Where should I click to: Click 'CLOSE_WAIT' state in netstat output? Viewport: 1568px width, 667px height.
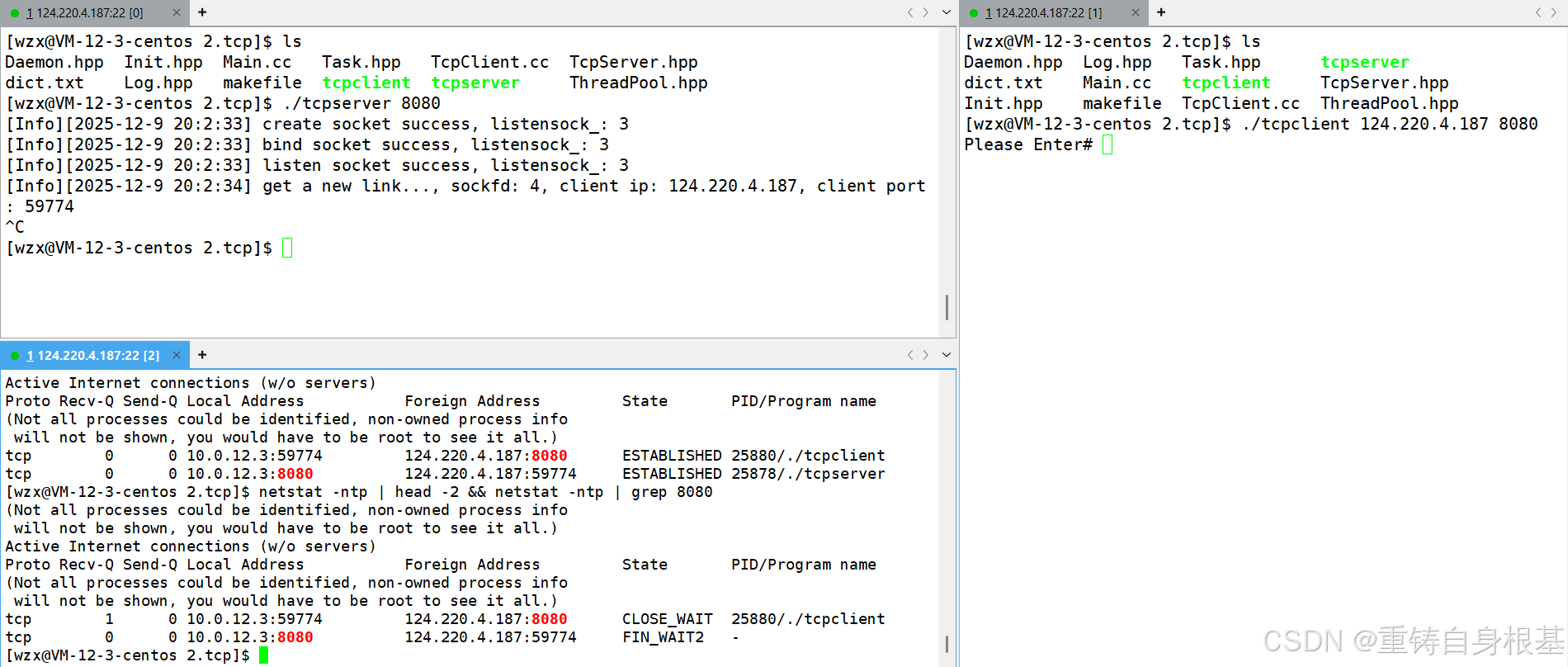(x=668, y=619)
